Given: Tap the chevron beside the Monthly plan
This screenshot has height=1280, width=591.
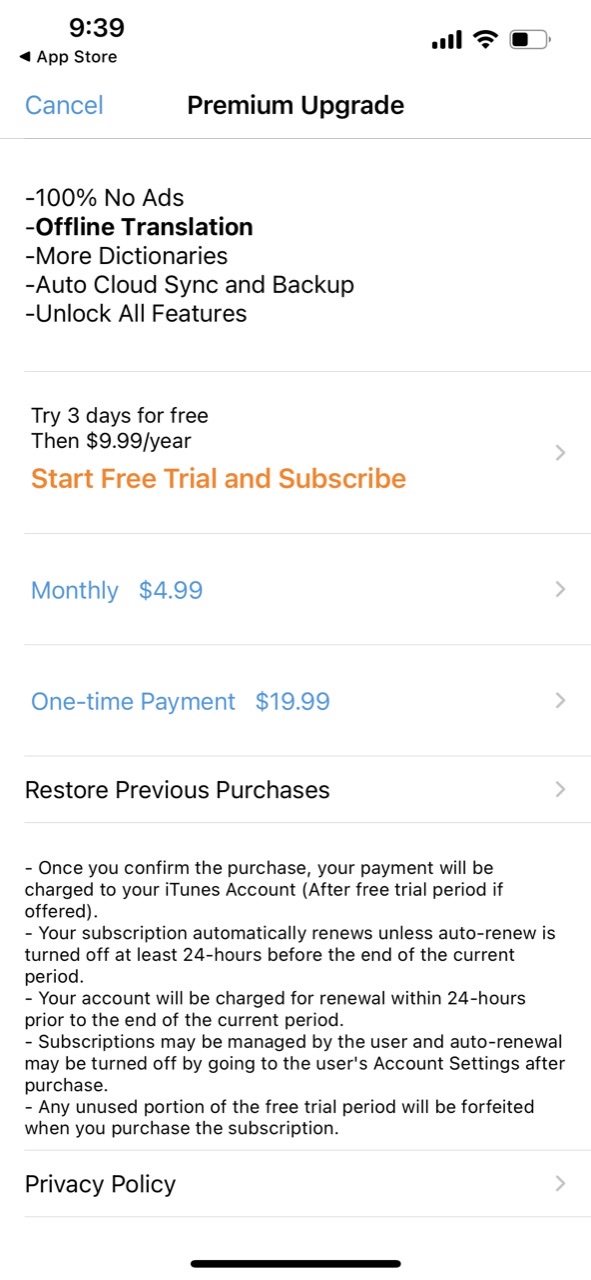Looking at the screenshot, I should (x=560, y=590).
